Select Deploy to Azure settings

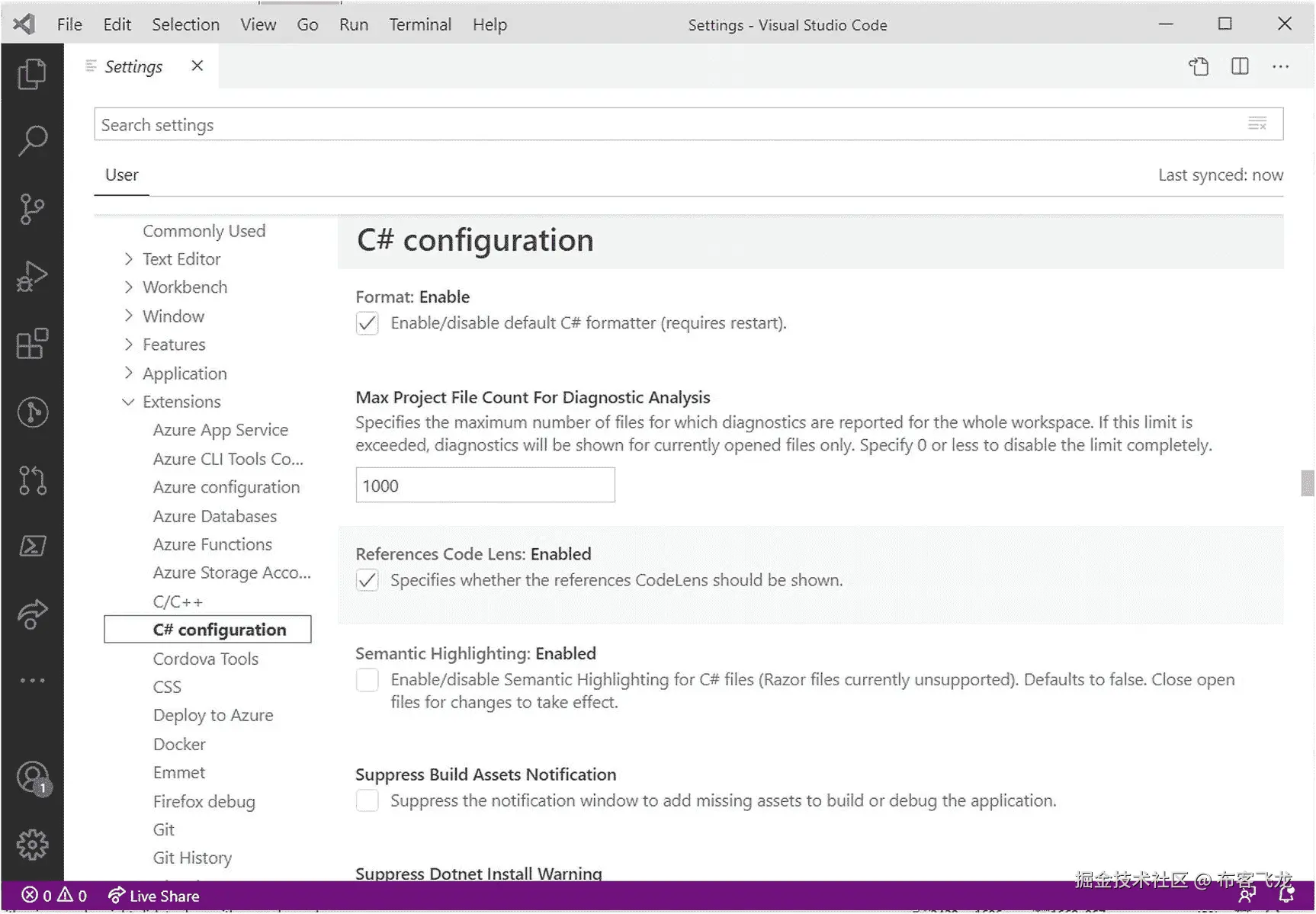(213, 715)
